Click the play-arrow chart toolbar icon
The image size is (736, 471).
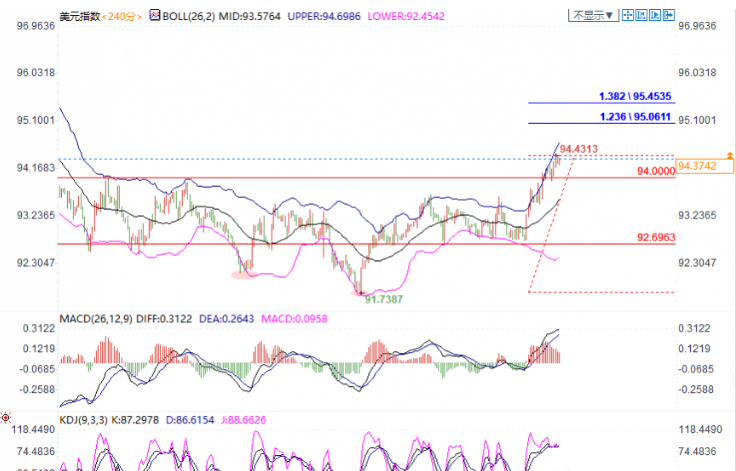(655, 15)
